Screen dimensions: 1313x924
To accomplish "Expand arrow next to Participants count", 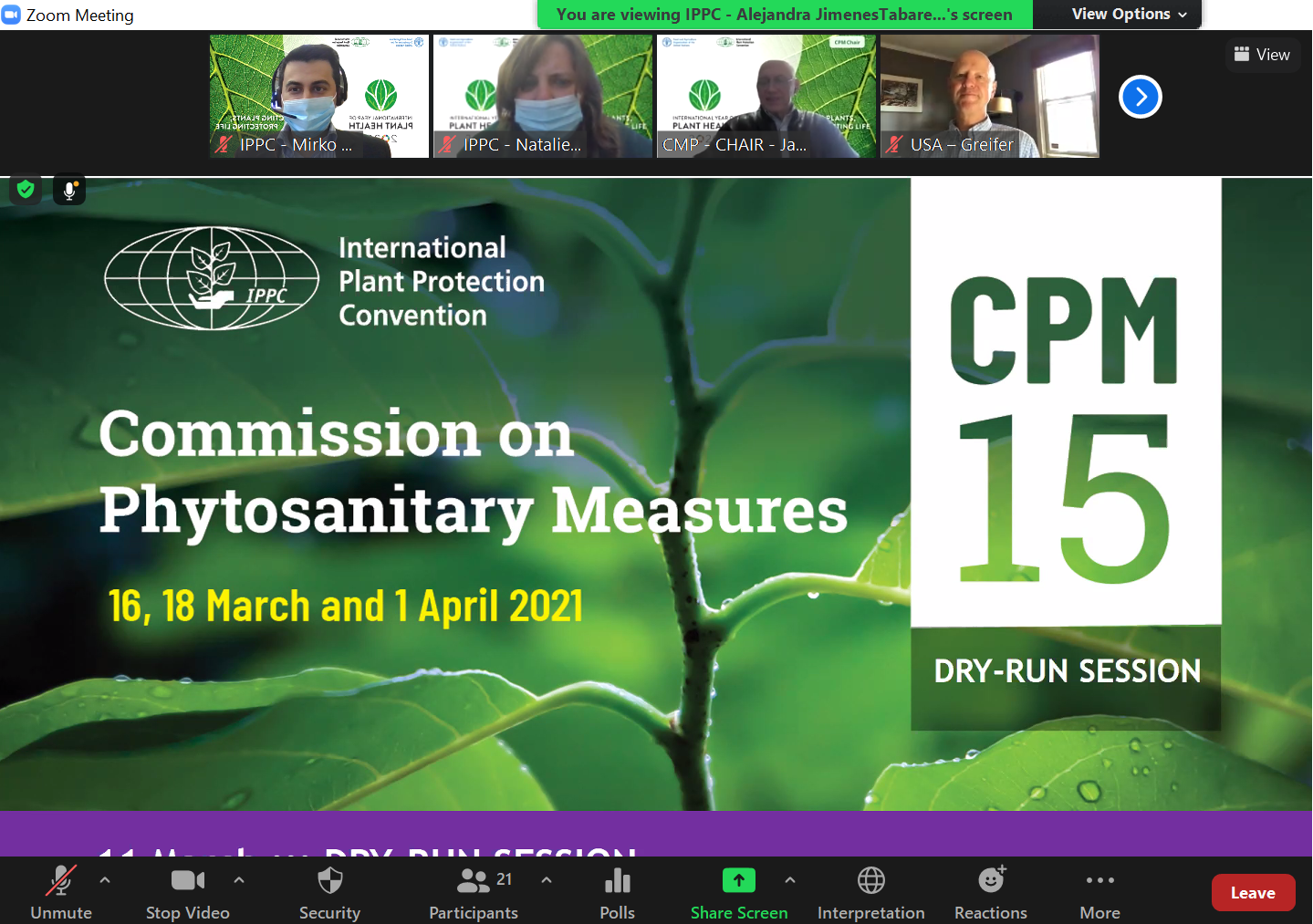I will click(547, 880).
